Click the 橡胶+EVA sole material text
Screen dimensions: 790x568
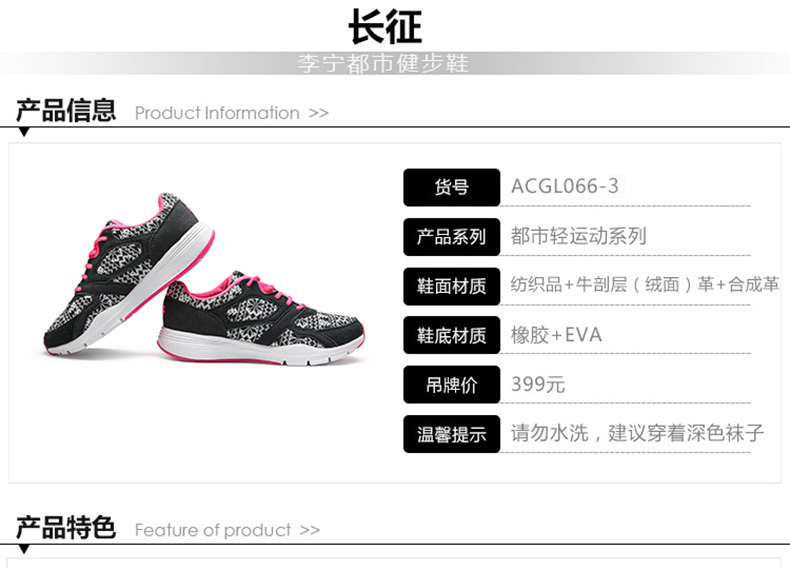pos(556,335)
